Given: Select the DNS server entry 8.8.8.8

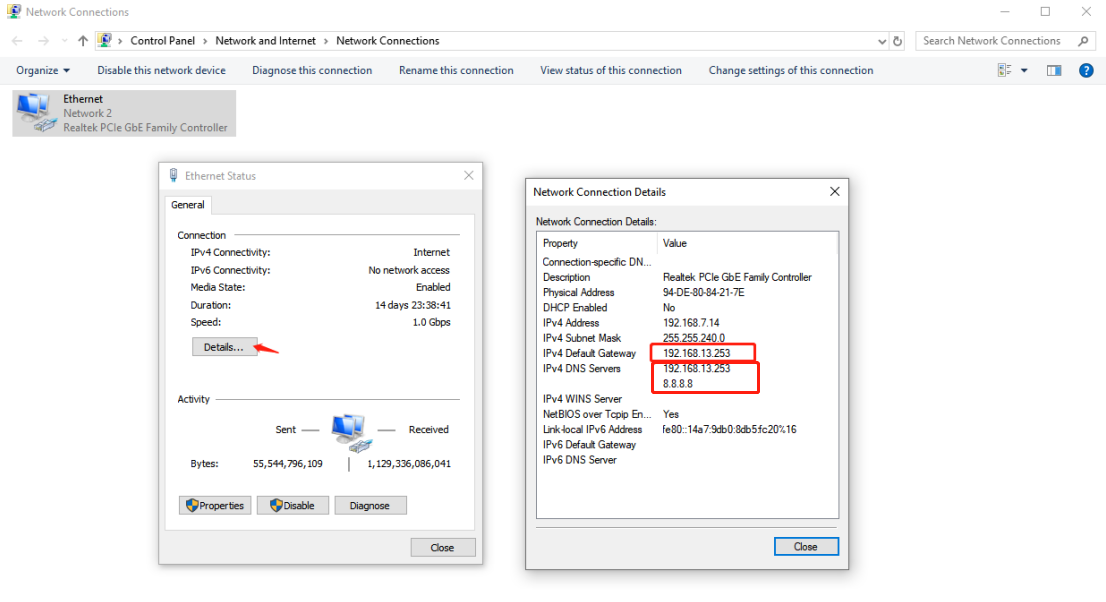Looking at the screenshot, I should coord(678,384).
